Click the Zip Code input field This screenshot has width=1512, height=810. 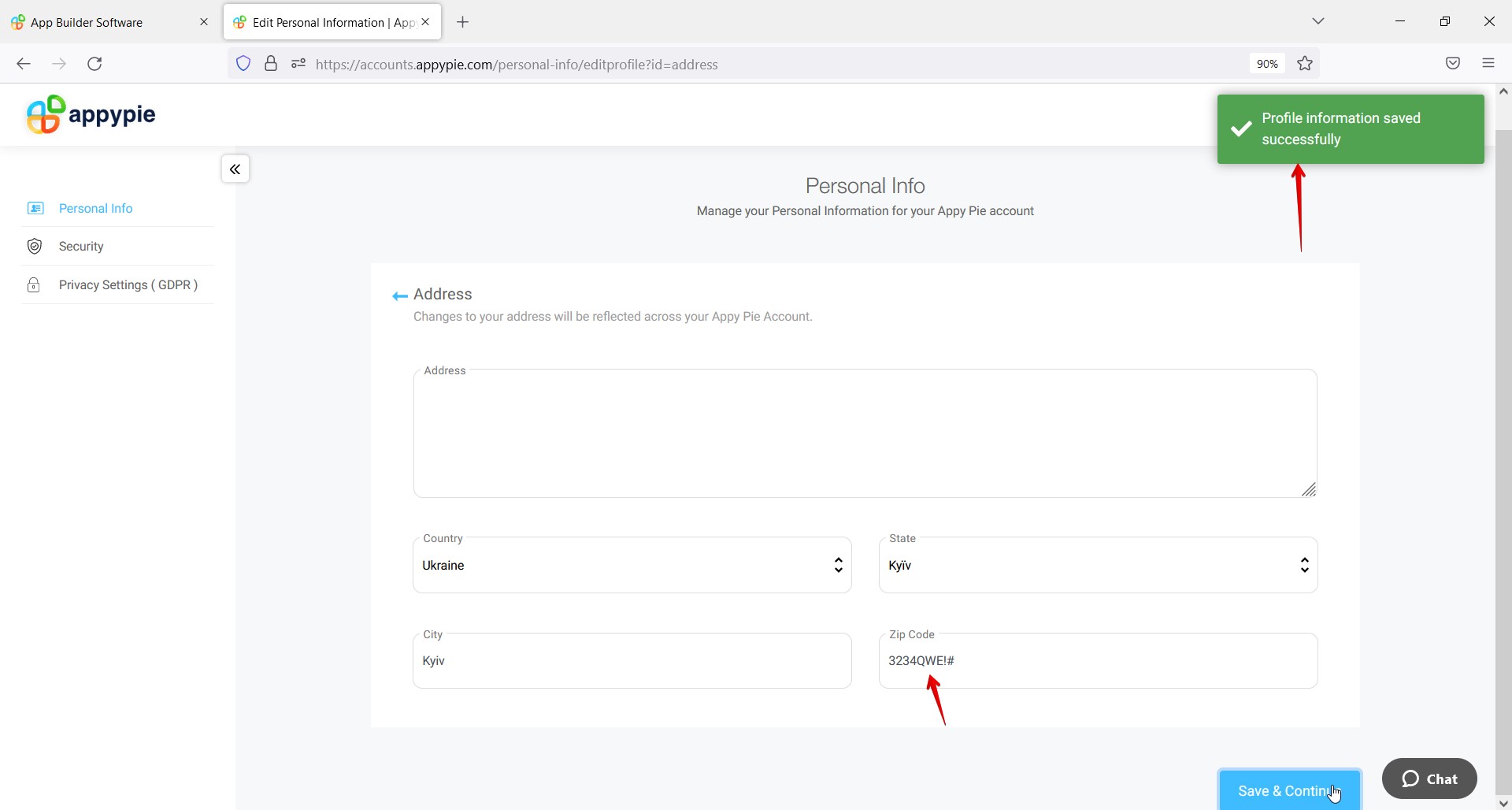pos(1099,660)
